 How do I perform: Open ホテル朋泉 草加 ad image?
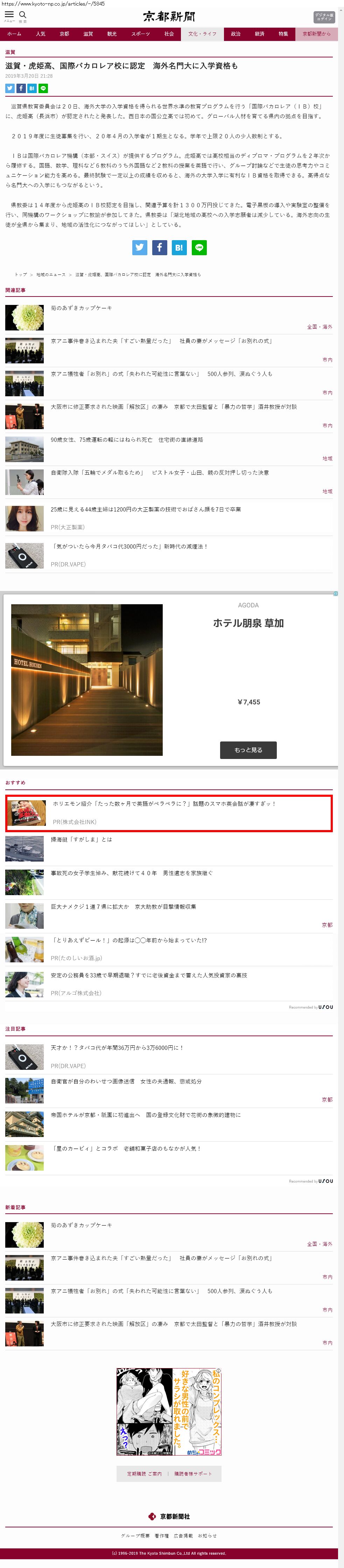[87, 680]
